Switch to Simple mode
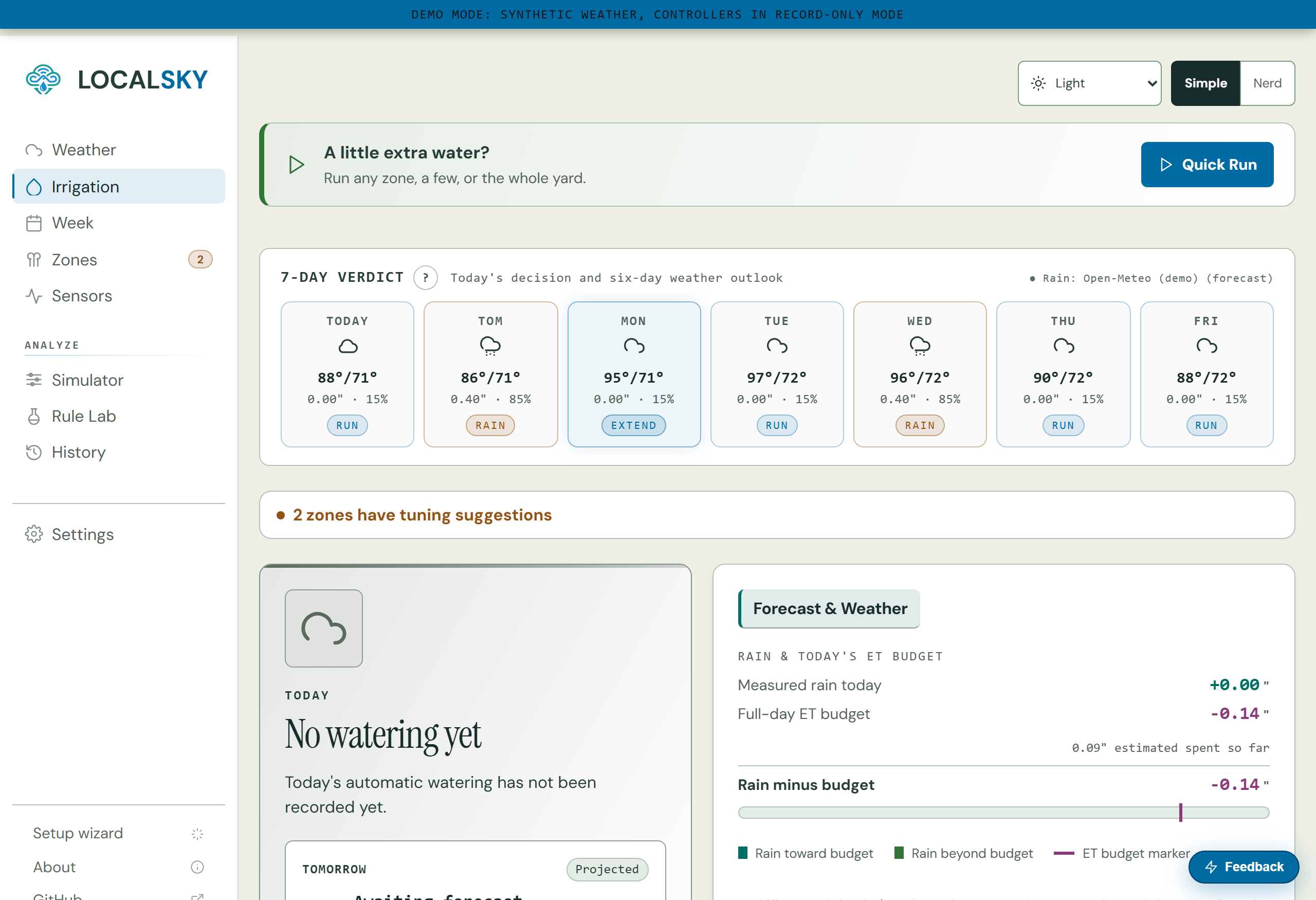The width and height of the screenshot is (1316, 900). (x=1205, y=83)
